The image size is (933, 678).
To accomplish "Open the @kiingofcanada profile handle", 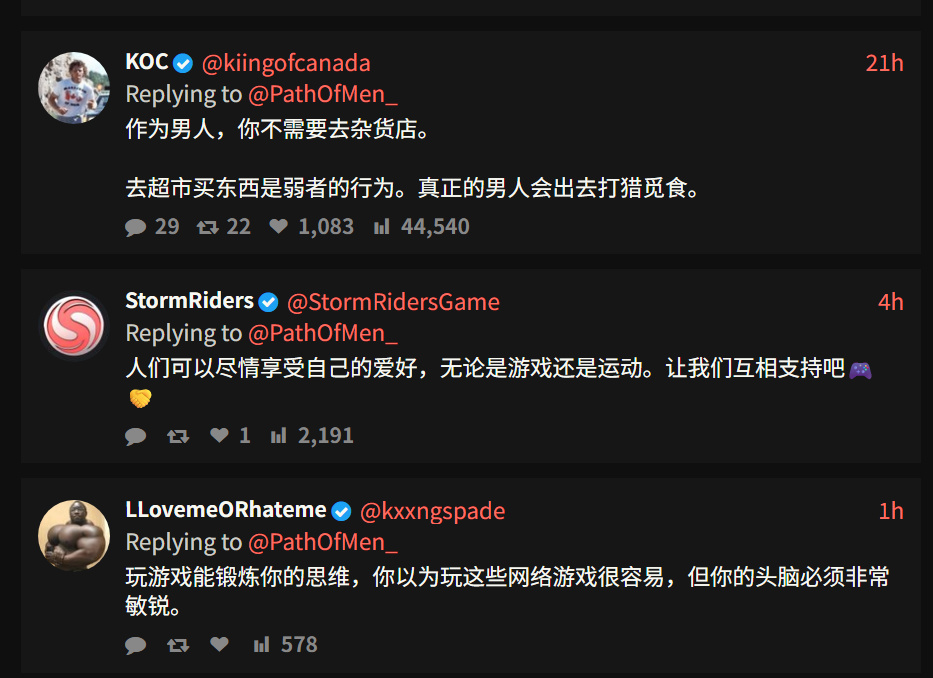I will pyautogui.click(x=286, y=63).
